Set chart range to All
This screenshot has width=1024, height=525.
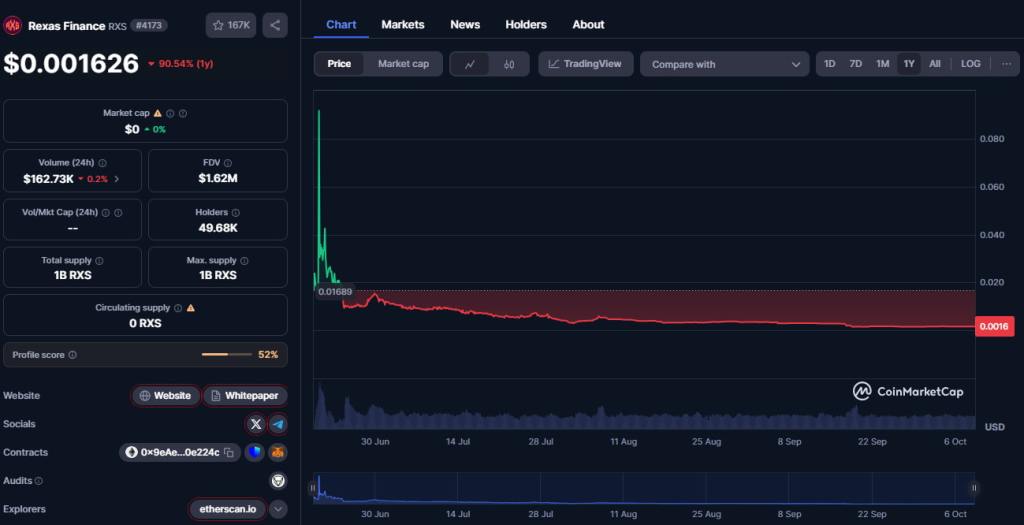point(935,64)
